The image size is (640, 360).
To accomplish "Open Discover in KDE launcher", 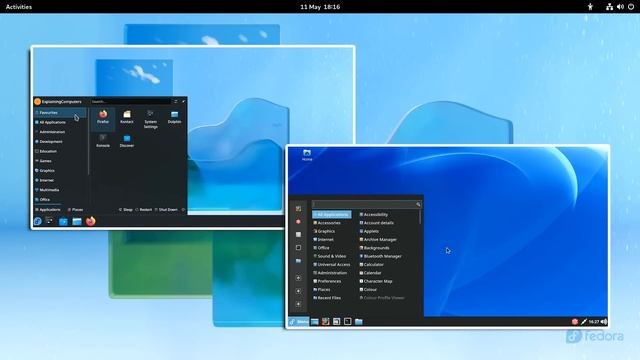I will (127, 141).
